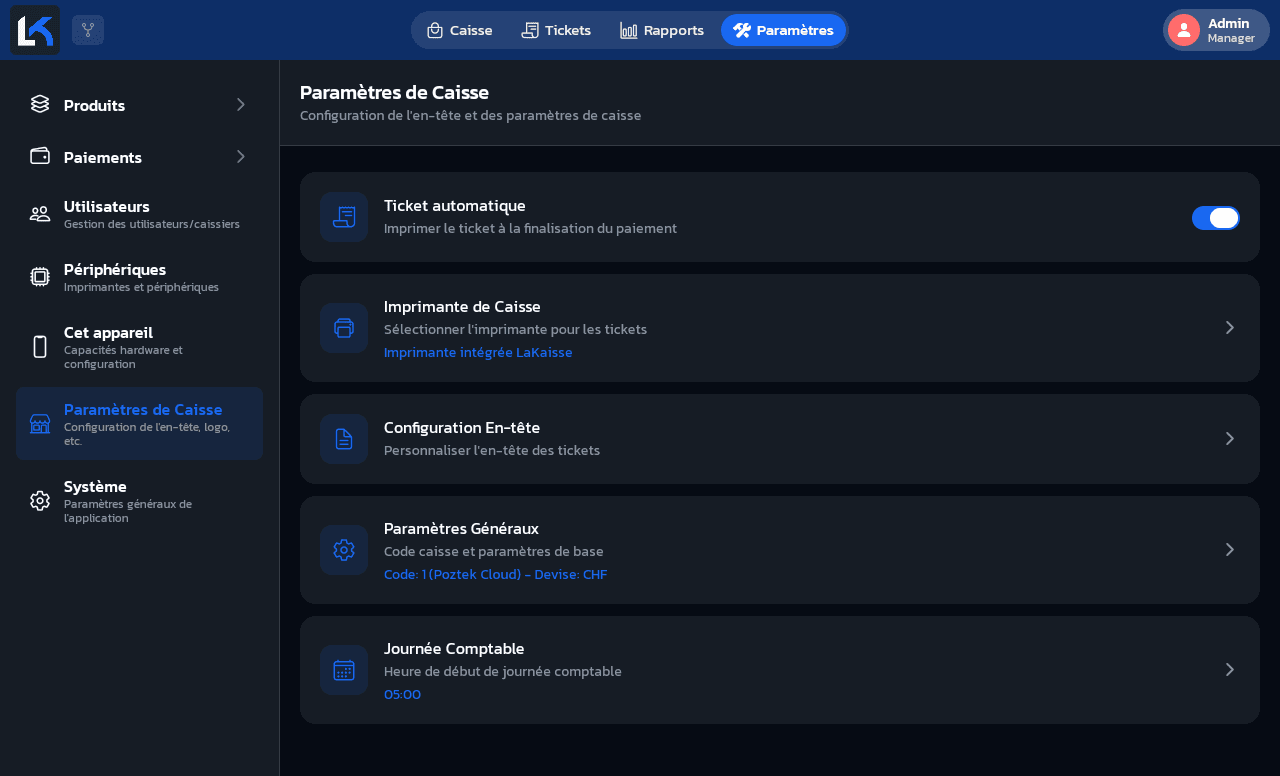Click the branch icon beside the logo
The width and height of the screenshot is (1280, 776).
click(88, 30)
